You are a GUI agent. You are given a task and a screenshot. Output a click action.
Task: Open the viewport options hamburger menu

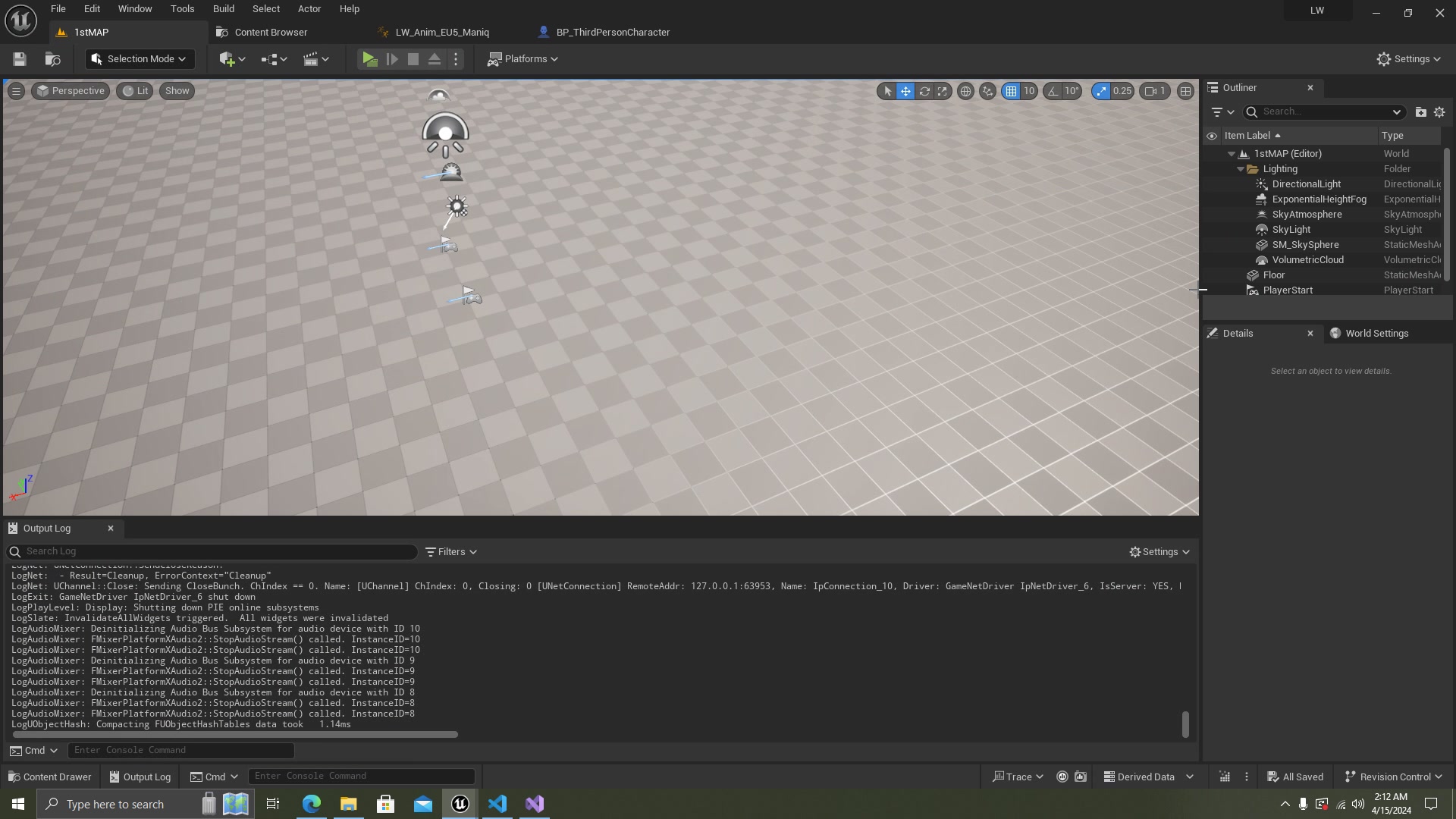coord(16,91)
